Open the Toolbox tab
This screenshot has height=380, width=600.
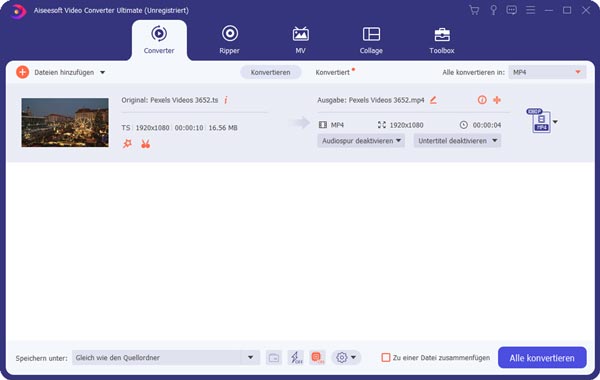tap(442, 40)
